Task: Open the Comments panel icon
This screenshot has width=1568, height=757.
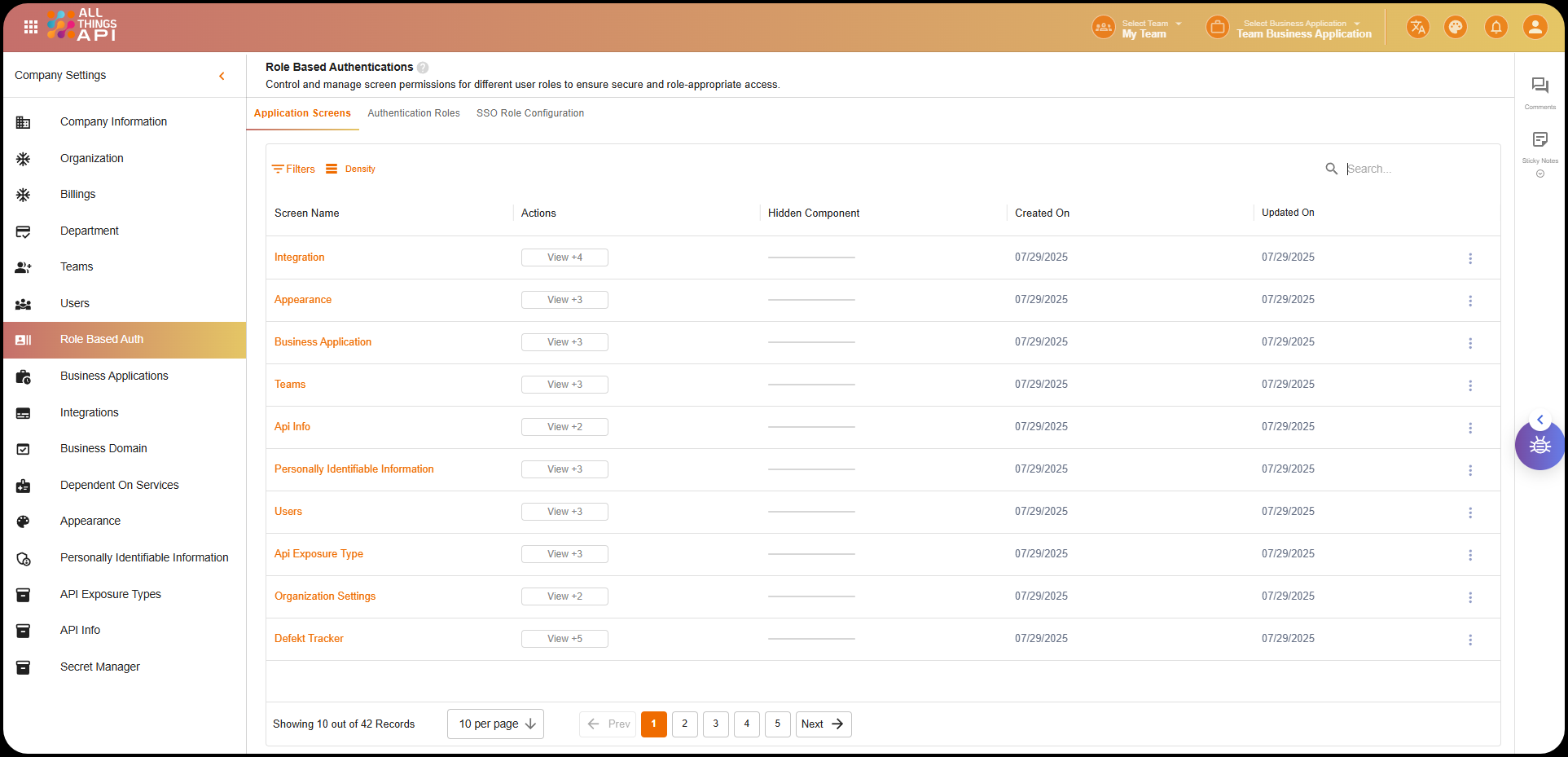Action: pos(1539,86)
